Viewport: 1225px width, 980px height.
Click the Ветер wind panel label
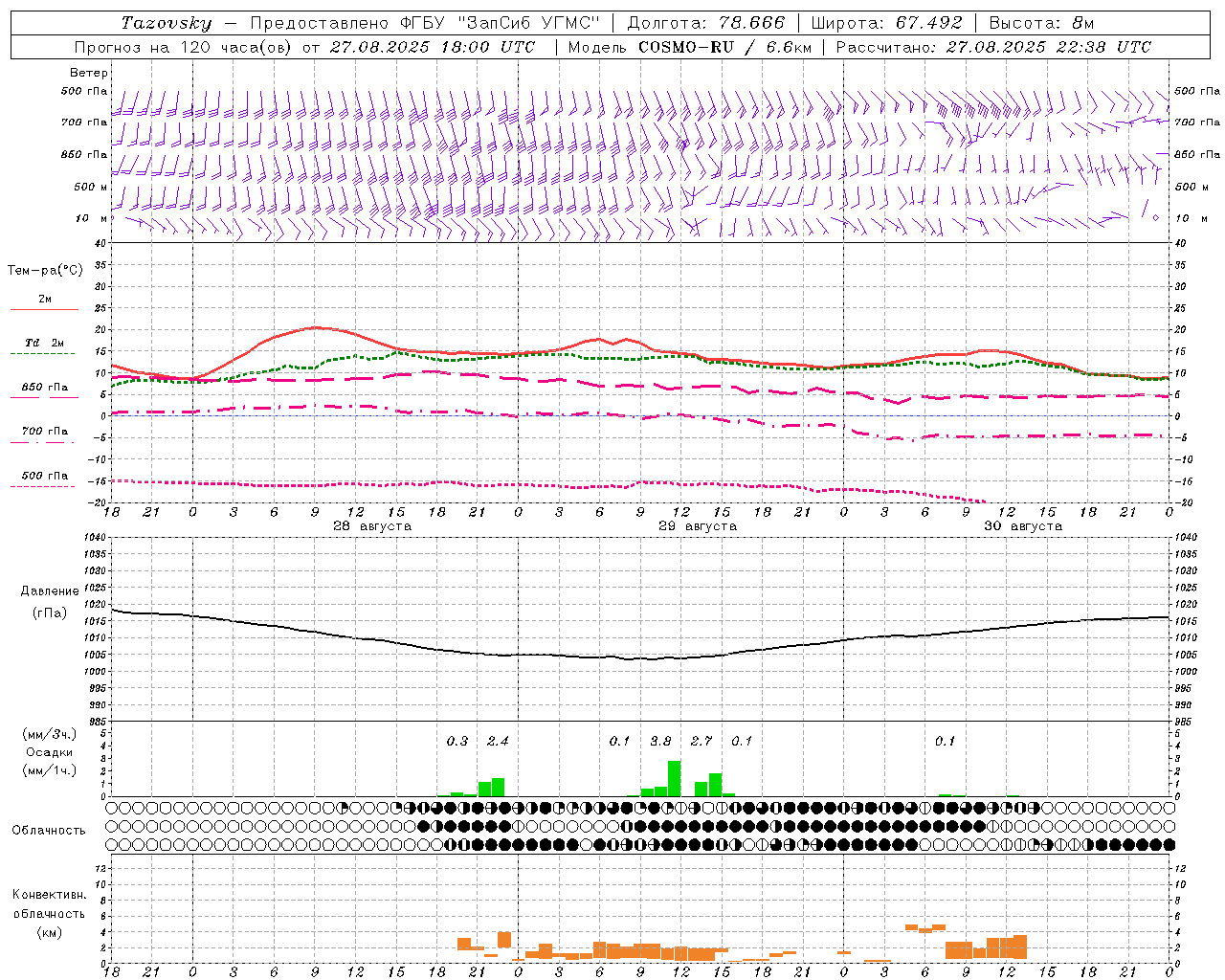tap(88, 73)
